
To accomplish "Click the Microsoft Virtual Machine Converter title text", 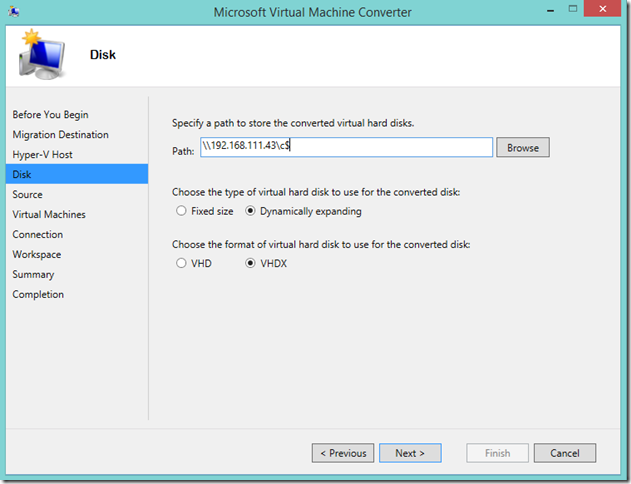I will pyautogui.click(x=312, y=12).
